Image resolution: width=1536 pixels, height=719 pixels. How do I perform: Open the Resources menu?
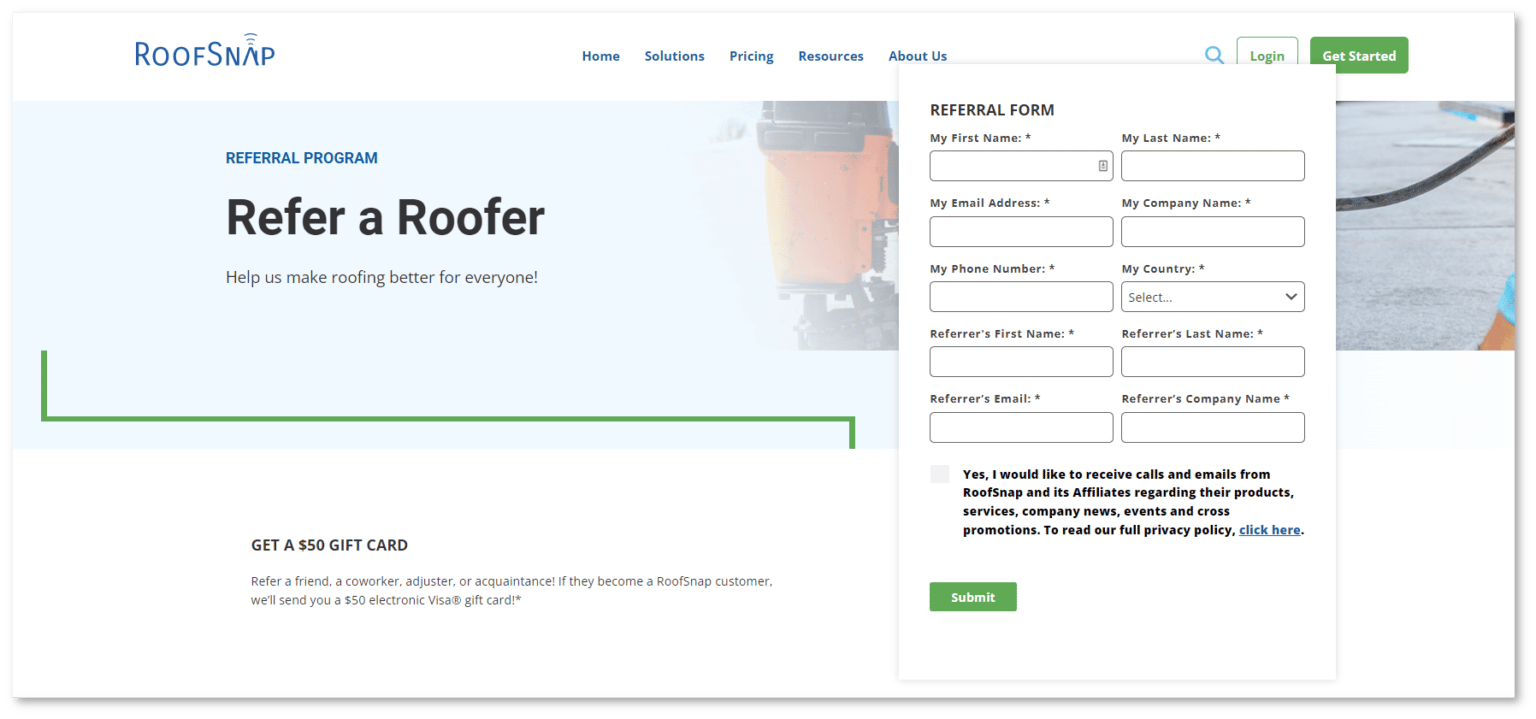click(830, 56)
